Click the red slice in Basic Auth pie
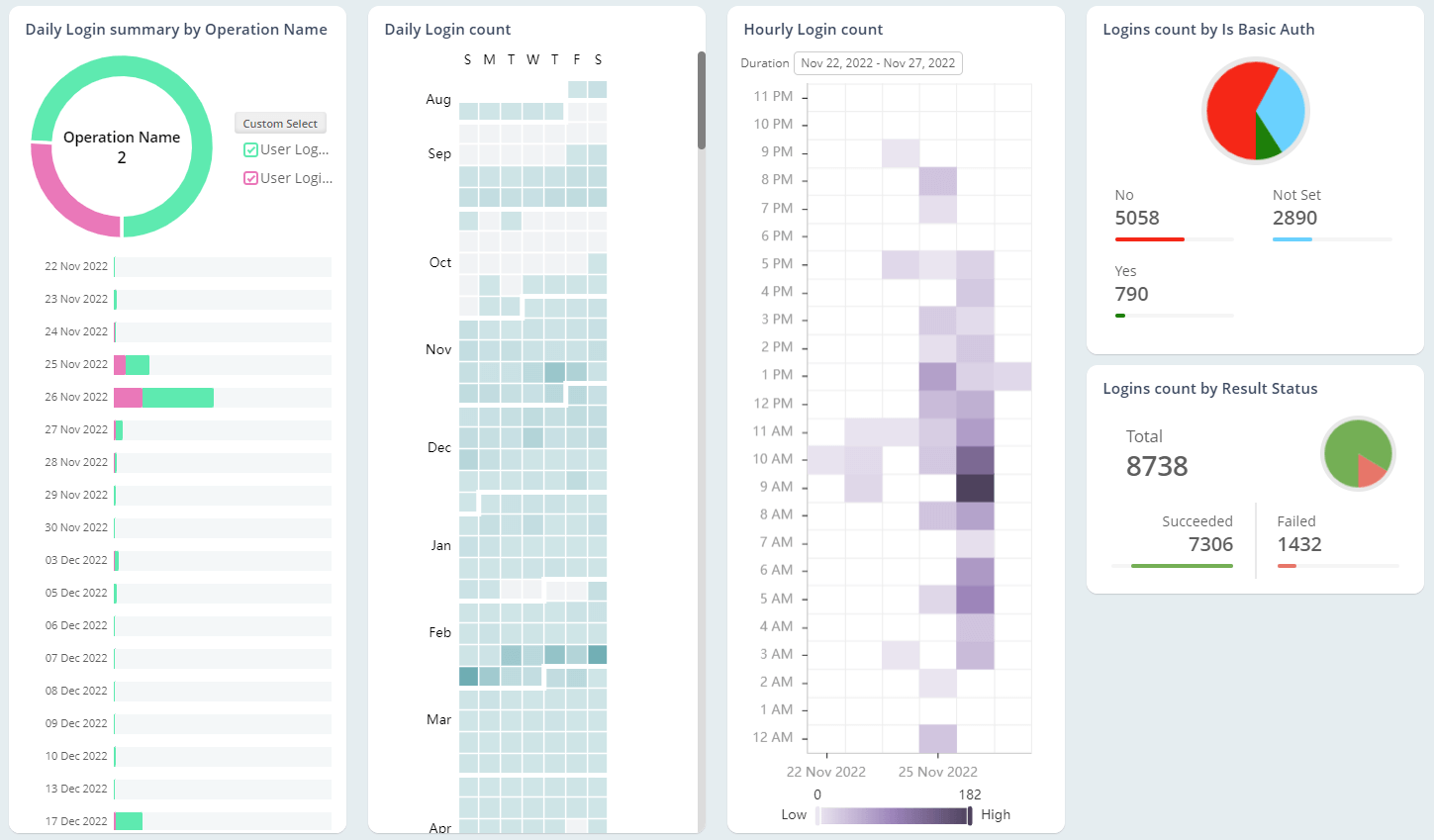Screen dimensions: 1434x840 pos(1232,111)
